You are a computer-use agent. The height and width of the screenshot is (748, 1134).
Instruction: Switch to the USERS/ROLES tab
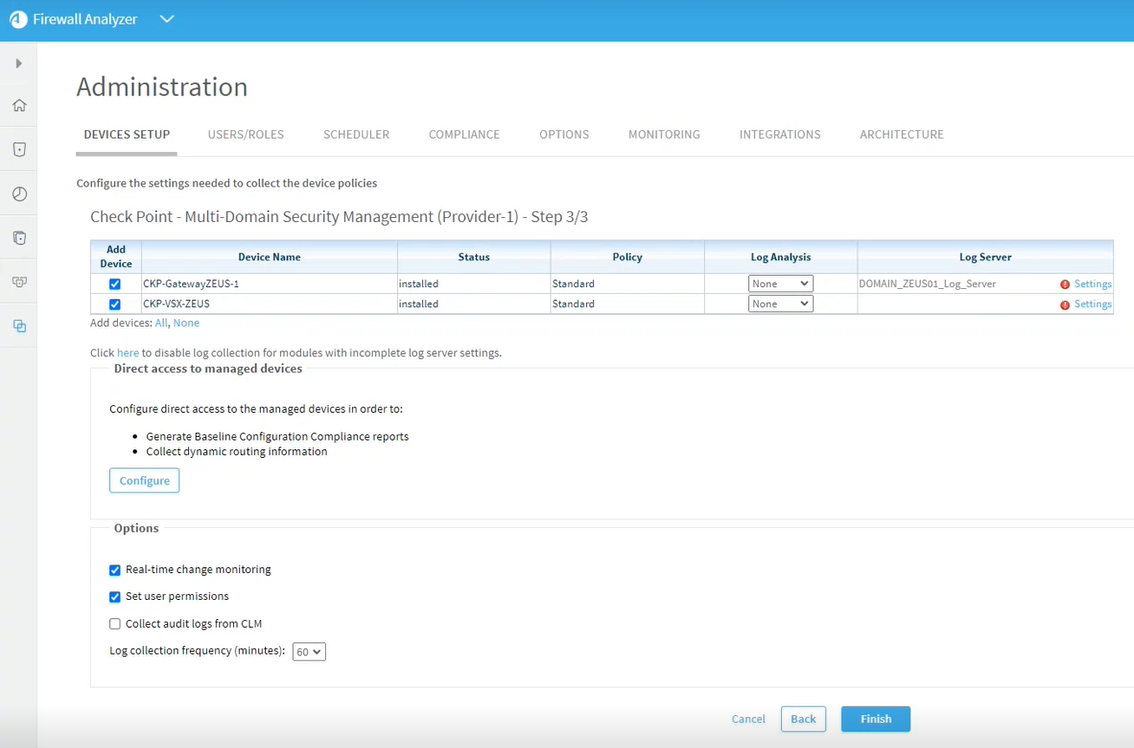246,135
